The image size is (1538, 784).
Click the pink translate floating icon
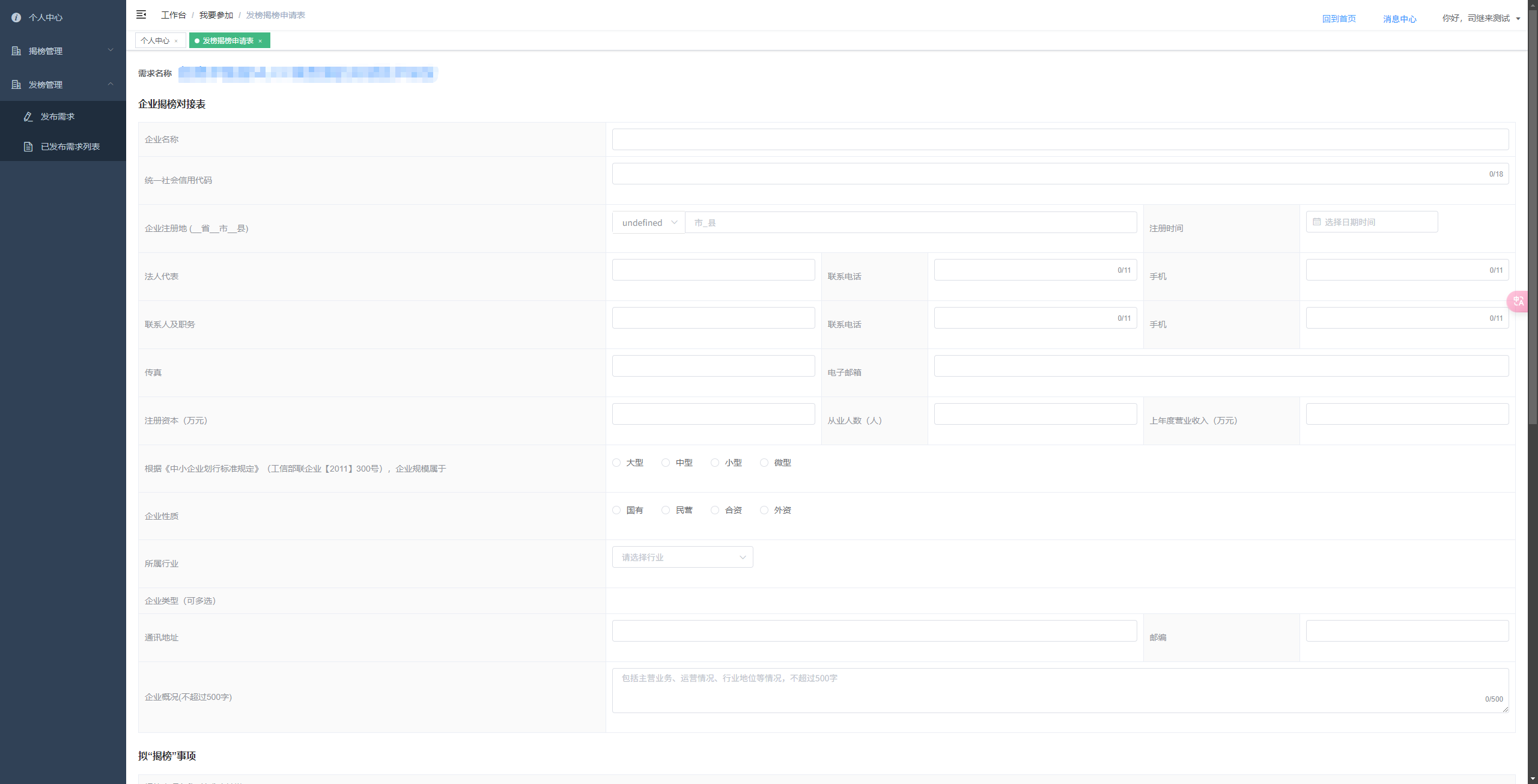tap(1518, 301)
